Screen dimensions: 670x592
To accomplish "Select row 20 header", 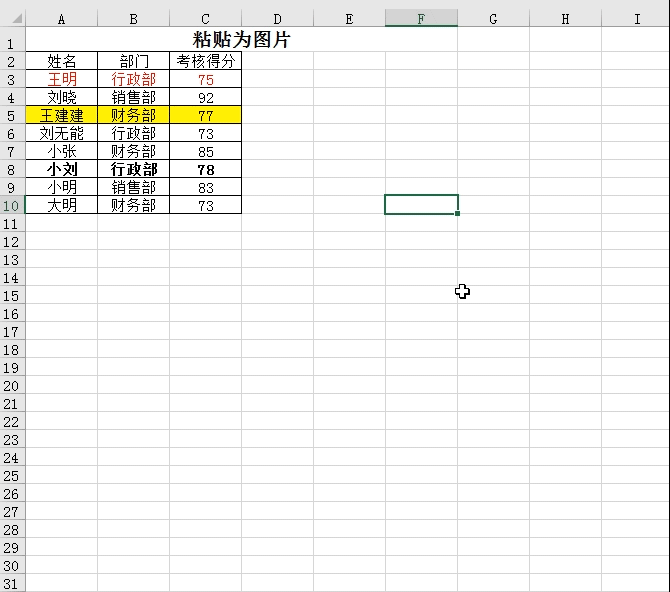I will point(12,385).
